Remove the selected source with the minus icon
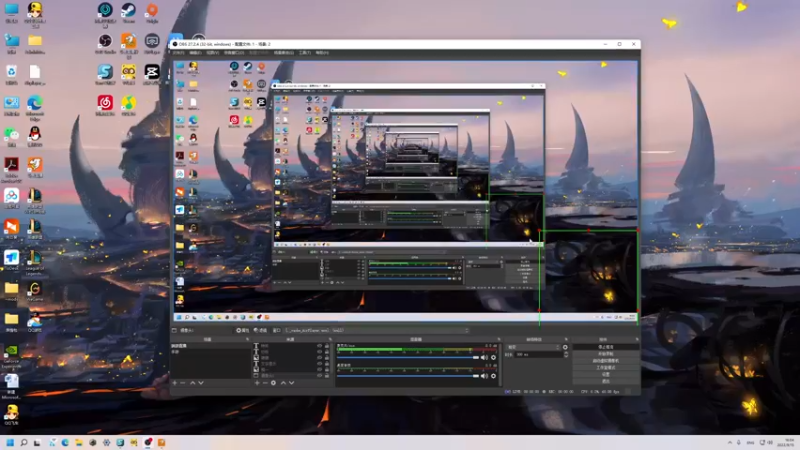 265,383
